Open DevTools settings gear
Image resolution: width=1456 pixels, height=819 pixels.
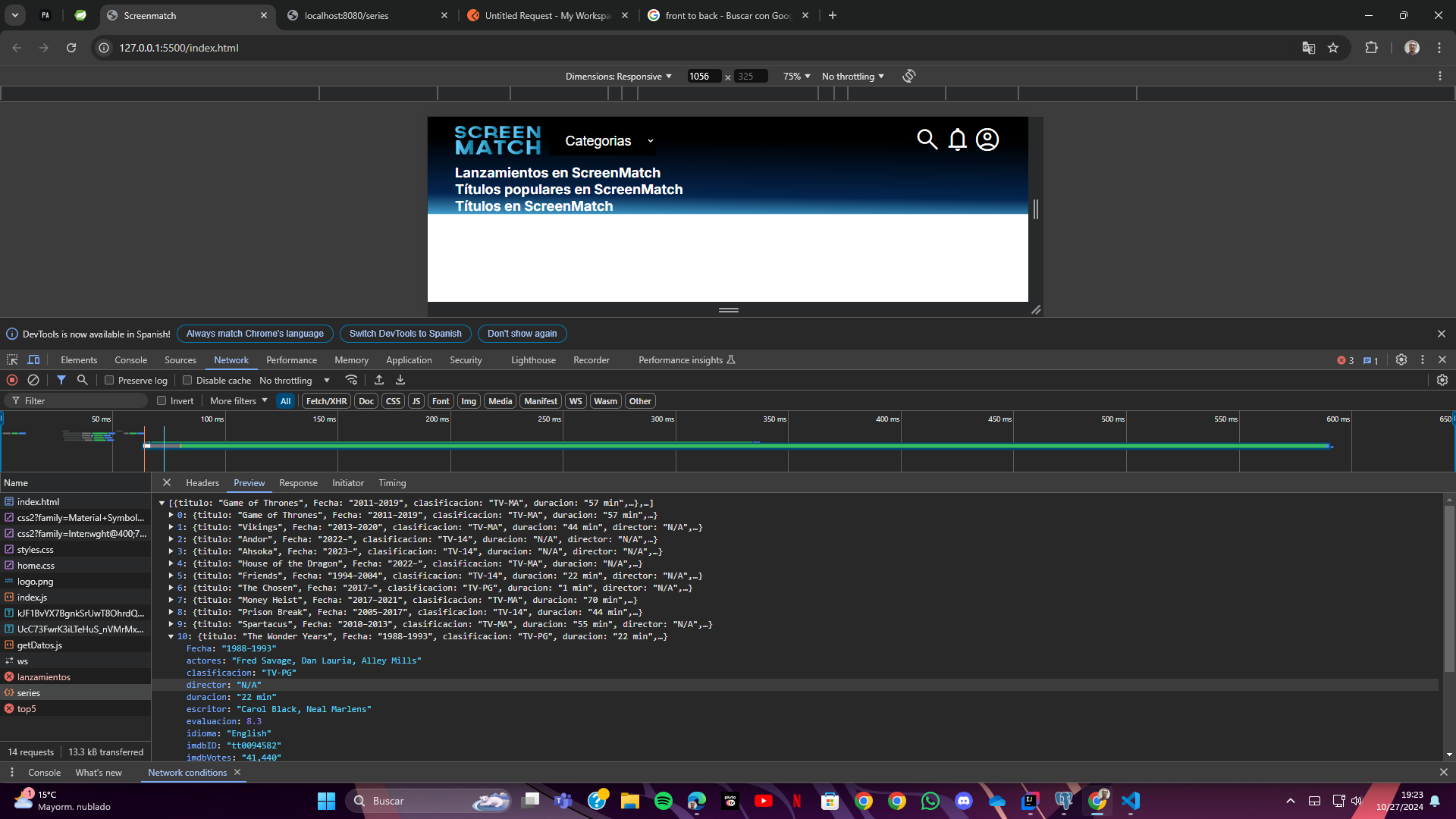1401,360
